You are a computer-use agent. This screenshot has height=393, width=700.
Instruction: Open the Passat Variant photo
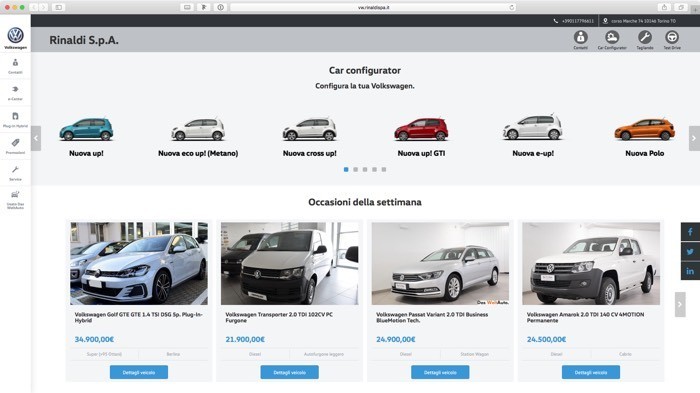[x=440, y=263]
